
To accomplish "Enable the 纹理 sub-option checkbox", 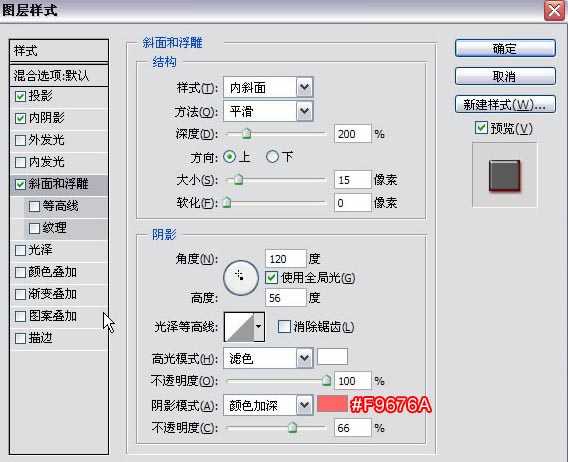I will point(34,228).
